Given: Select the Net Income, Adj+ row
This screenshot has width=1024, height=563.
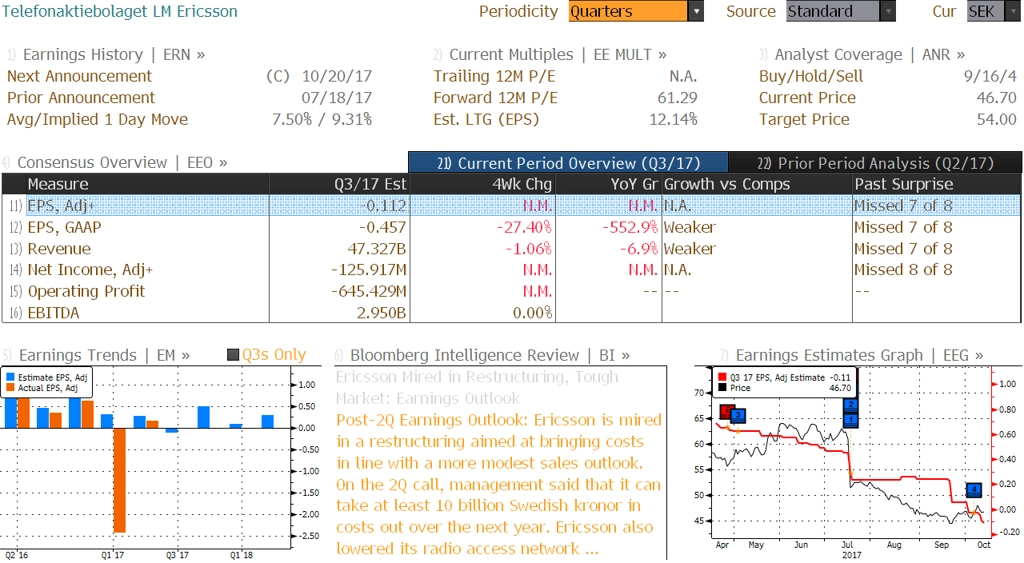Looking at the screenshot, I should click(x=511, y=270).
